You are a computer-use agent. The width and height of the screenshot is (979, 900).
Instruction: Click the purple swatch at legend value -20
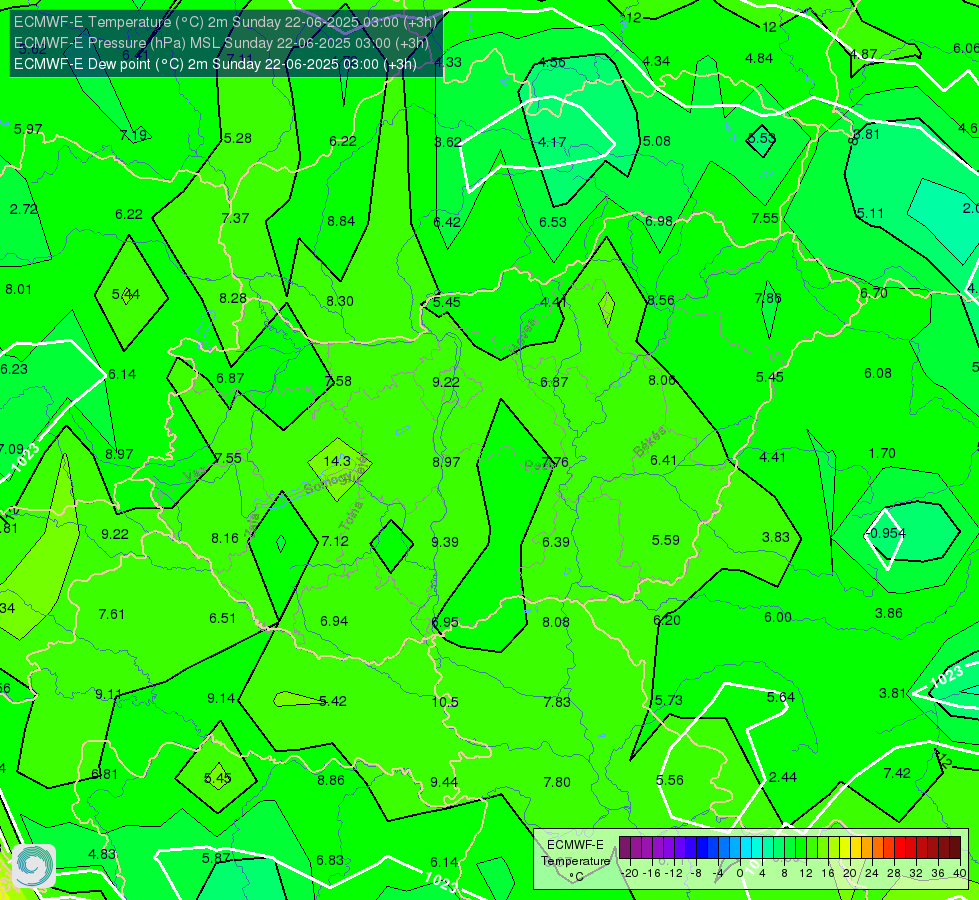625,848
